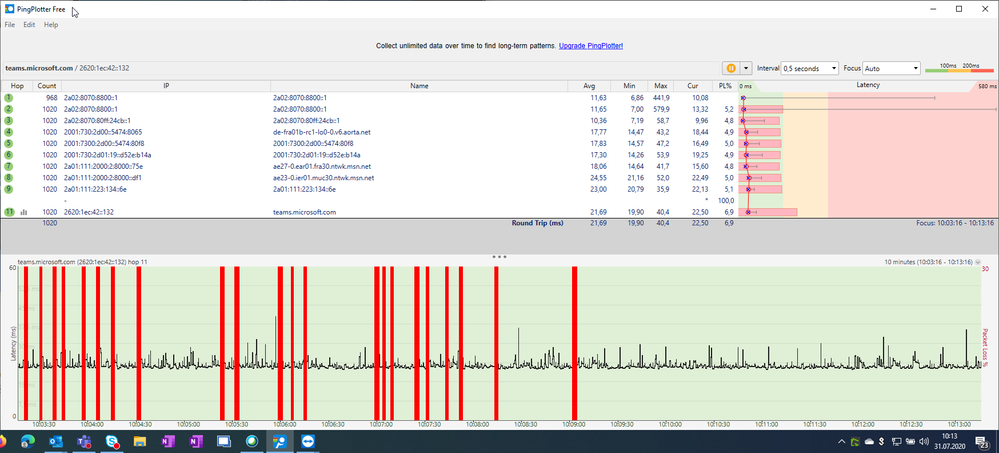Open the Edit menu
This screenshot has width=999, height=453.
click(29, 24)
